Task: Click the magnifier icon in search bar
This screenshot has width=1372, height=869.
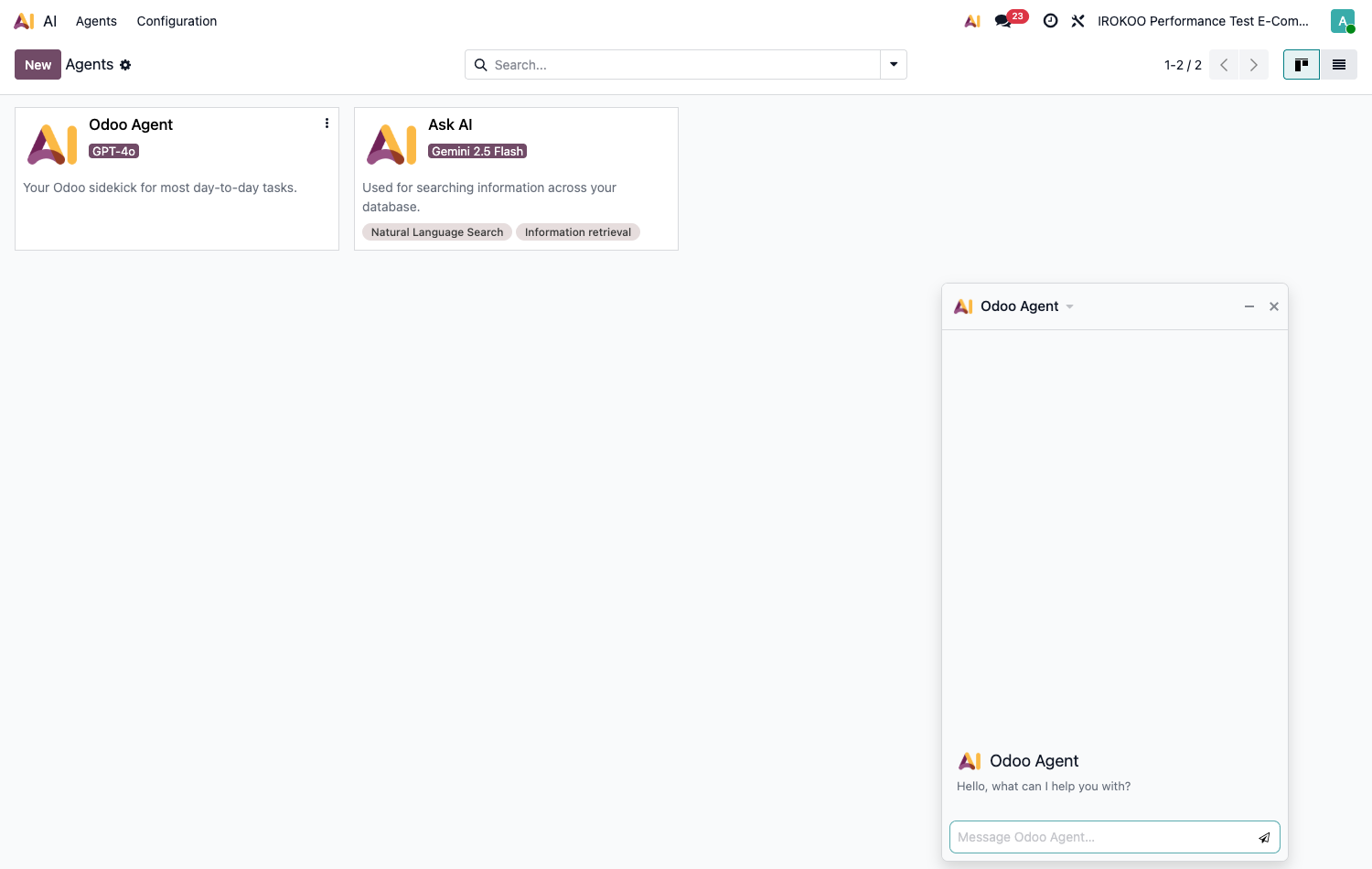Action: [x=480, y=65]
